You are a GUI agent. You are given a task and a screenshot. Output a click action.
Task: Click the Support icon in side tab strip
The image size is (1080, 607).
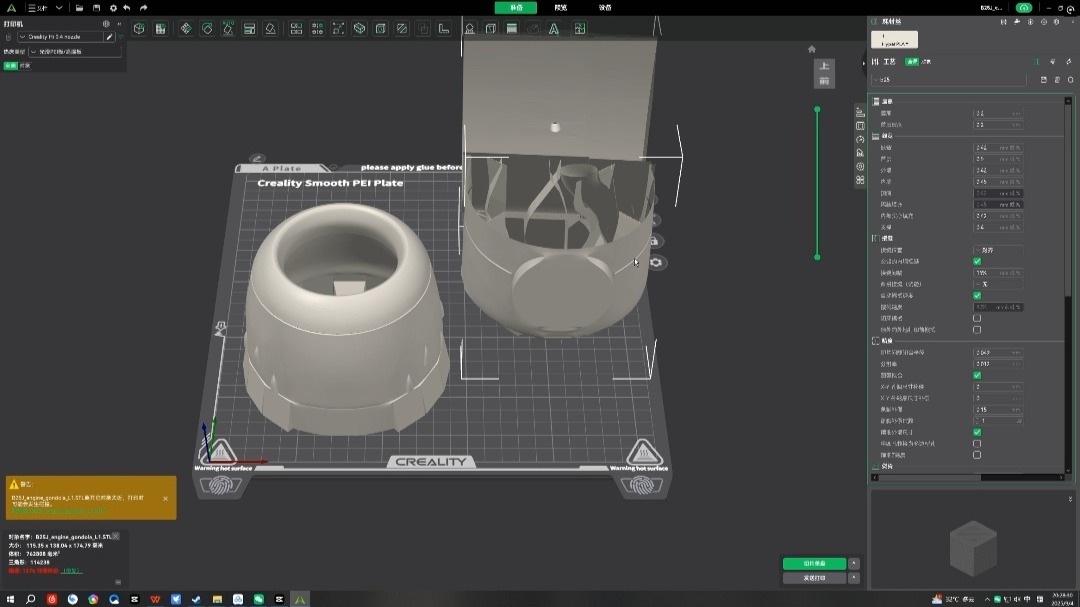tap(860, 153)
